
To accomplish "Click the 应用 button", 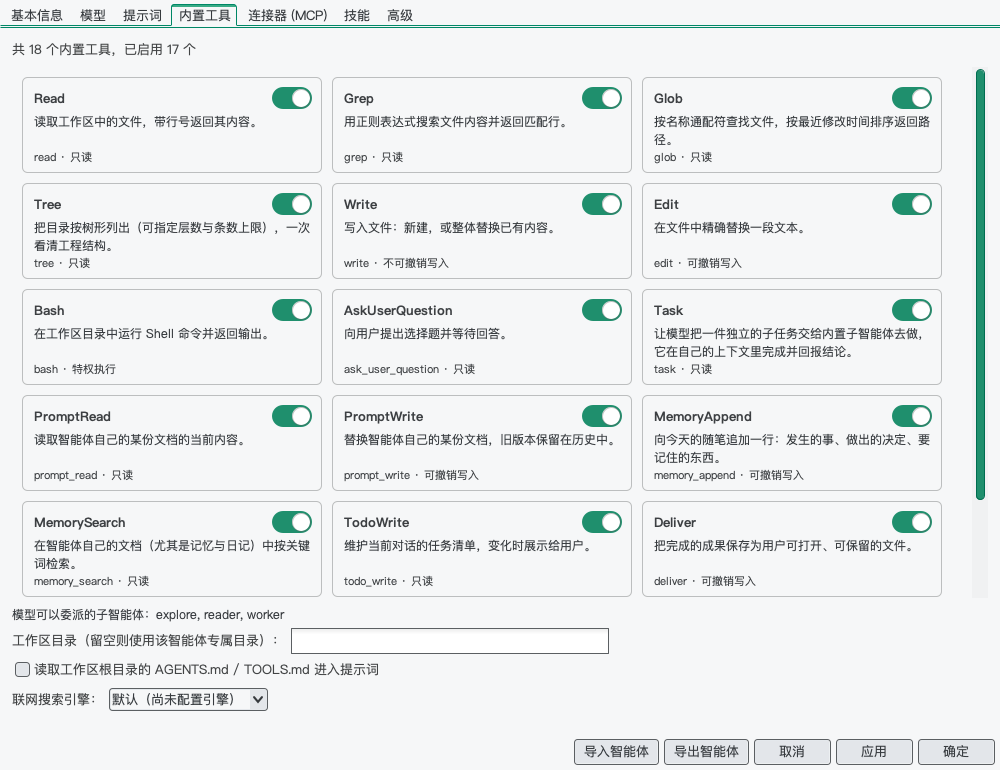I will coord(874,751).
